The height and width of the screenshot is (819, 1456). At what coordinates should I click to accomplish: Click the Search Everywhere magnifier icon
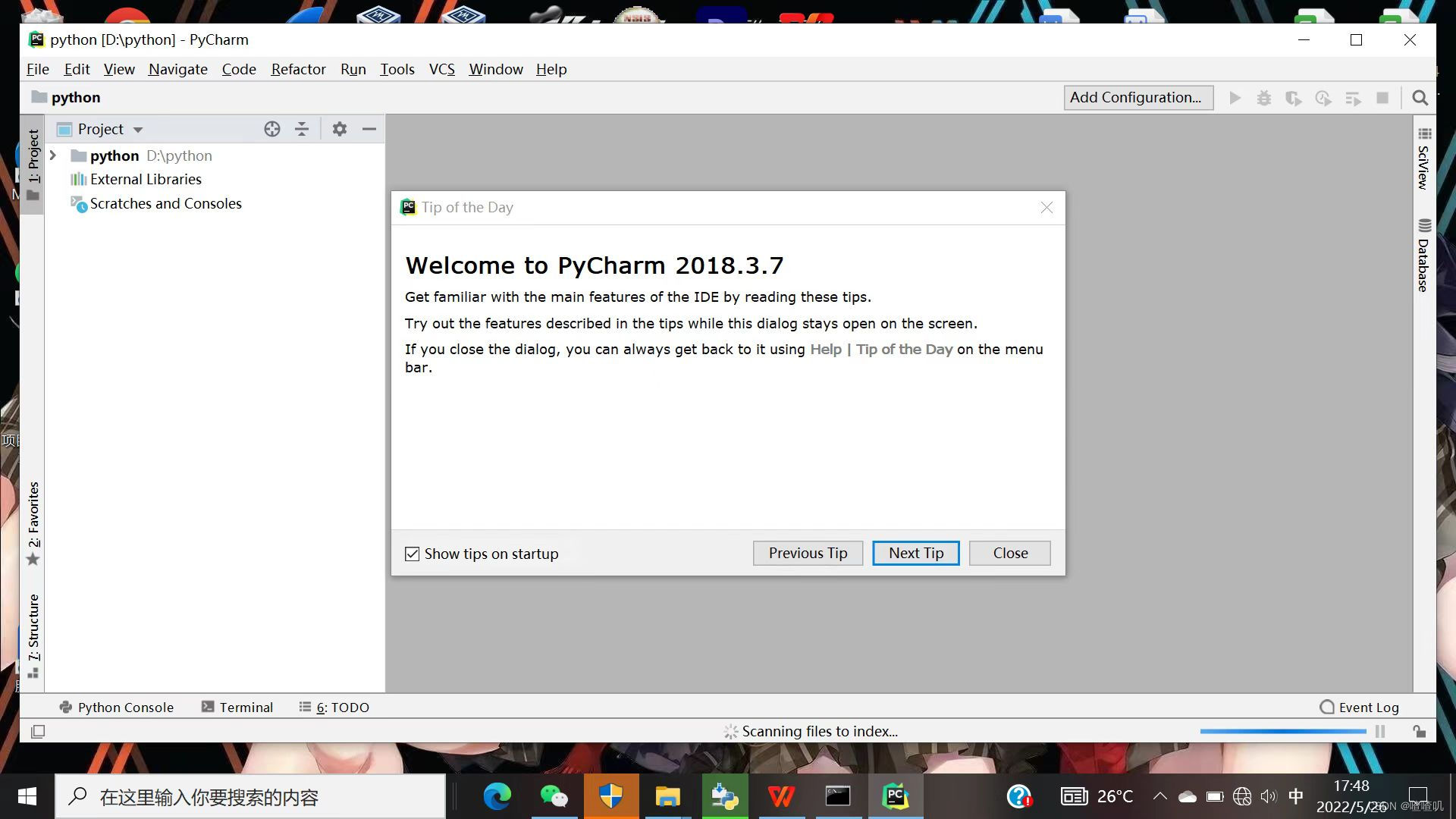pos(1420,98)
